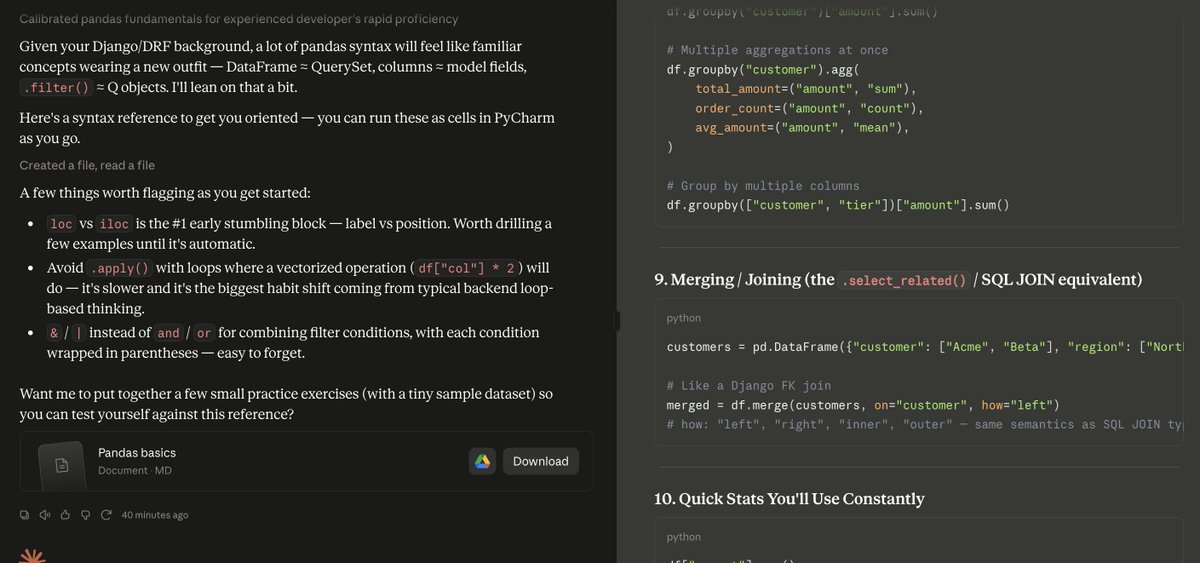Click heading '10. Quick Stats You'll Use Constantly'
This screenshot has height=563, width=1200.
pos(789,498)
